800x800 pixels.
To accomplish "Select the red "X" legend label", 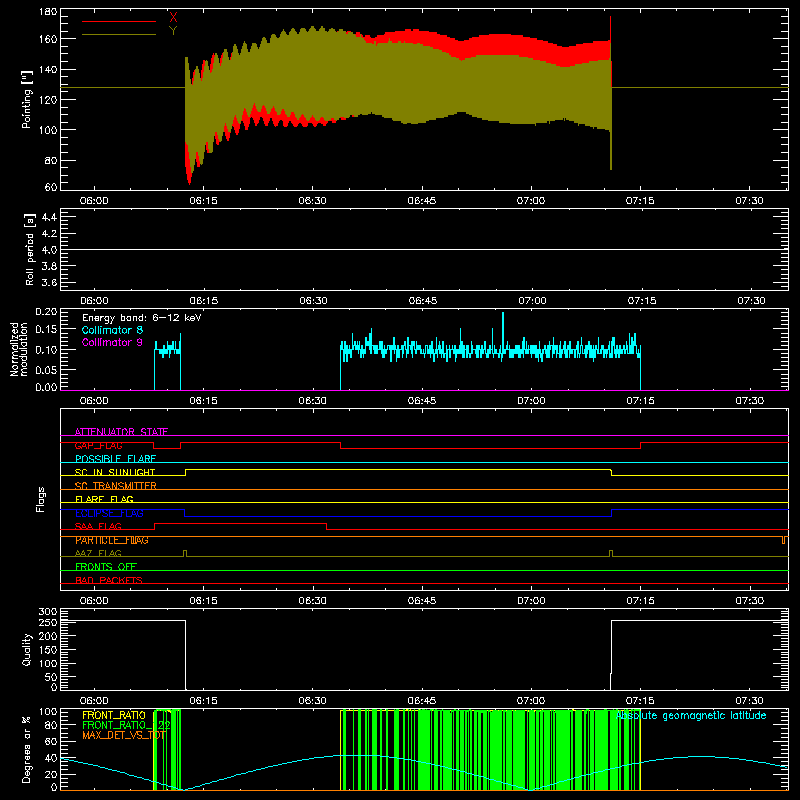I will [173, 18].
